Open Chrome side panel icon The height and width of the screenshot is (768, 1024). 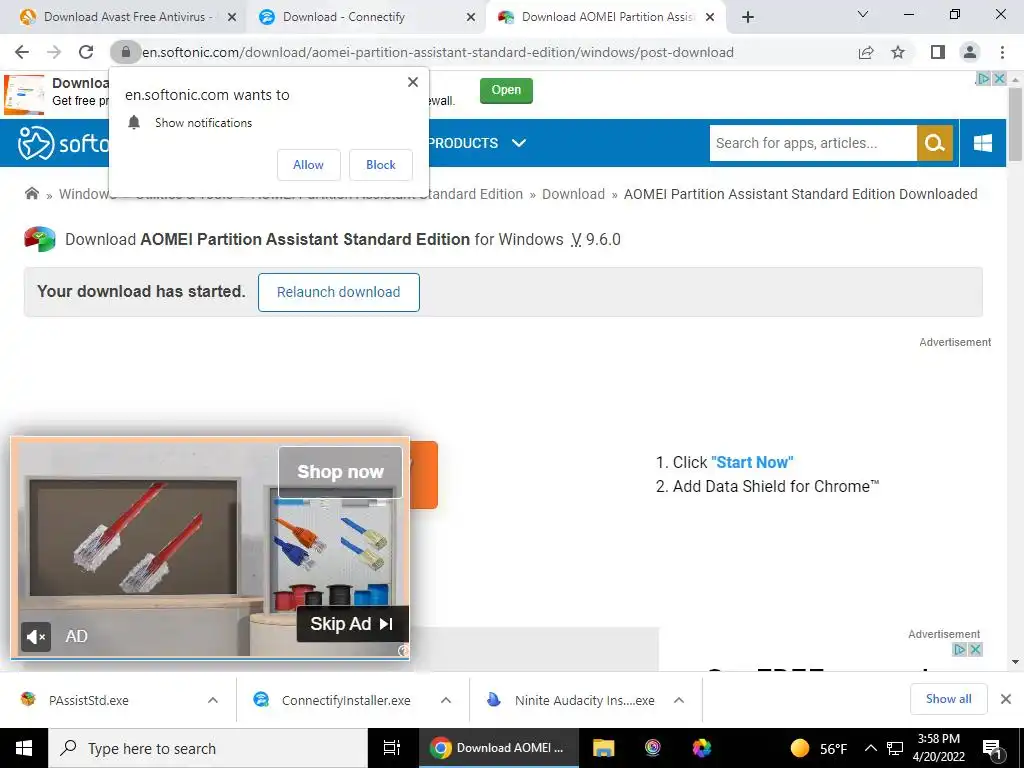tap(938, 52)
